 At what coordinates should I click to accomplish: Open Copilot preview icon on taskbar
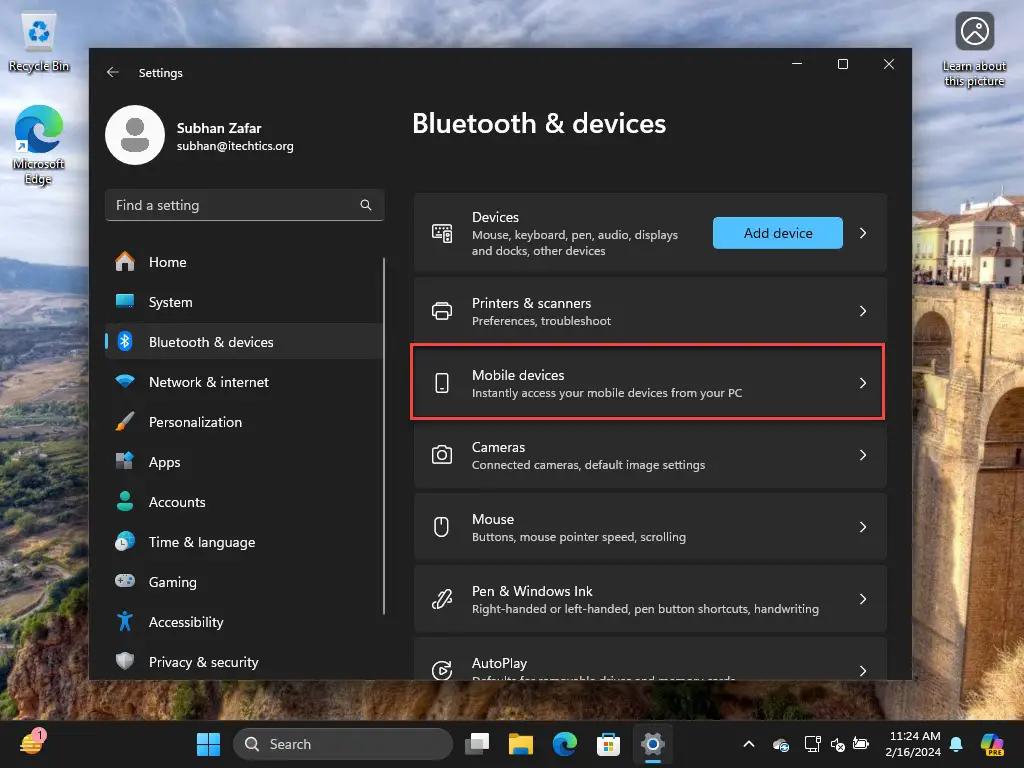[x=992, y=744]
